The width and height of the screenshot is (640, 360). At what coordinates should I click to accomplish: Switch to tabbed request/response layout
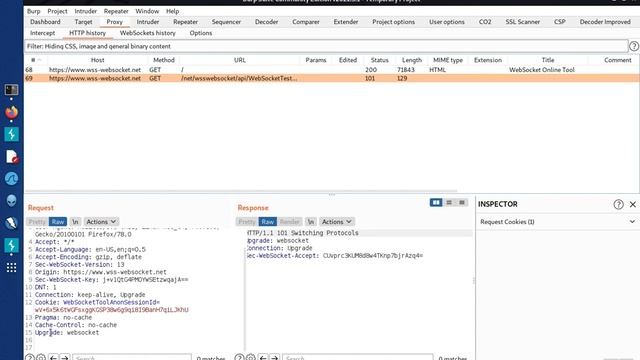[x=462, y=202]
